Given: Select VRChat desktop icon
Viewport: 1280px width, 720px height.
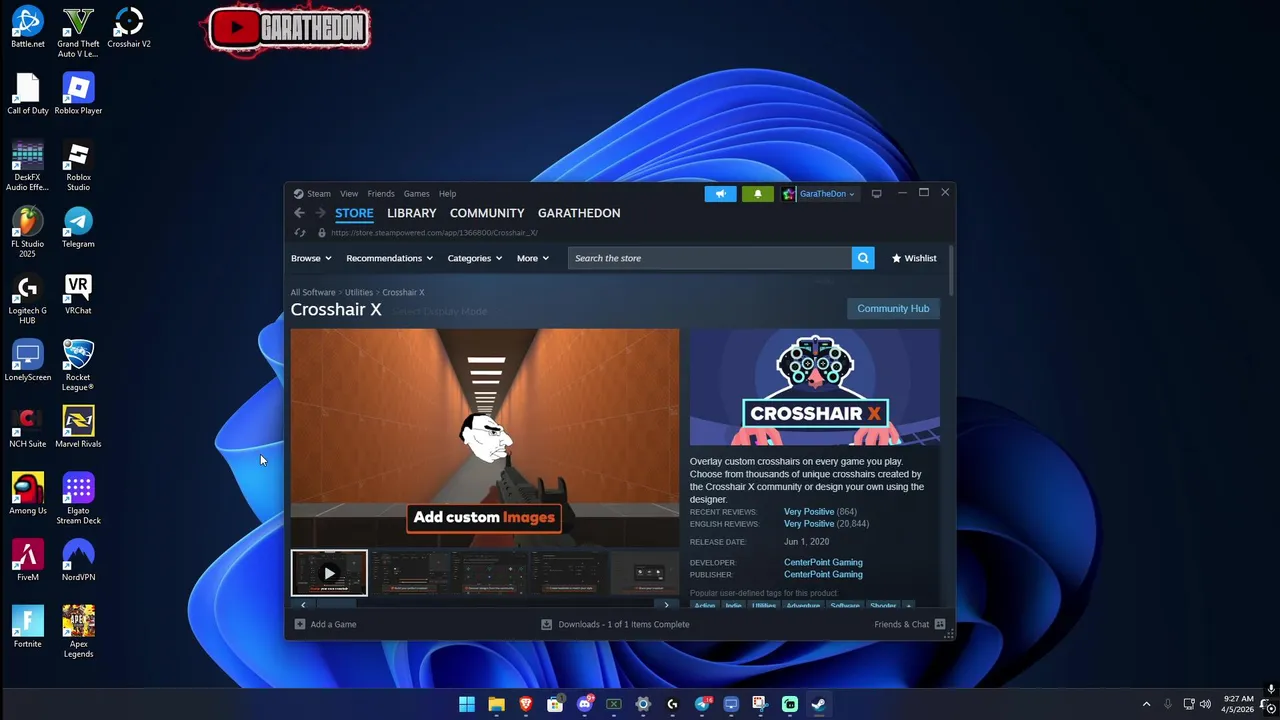Looking at the screenshot, I should click(x=78, y=295).
